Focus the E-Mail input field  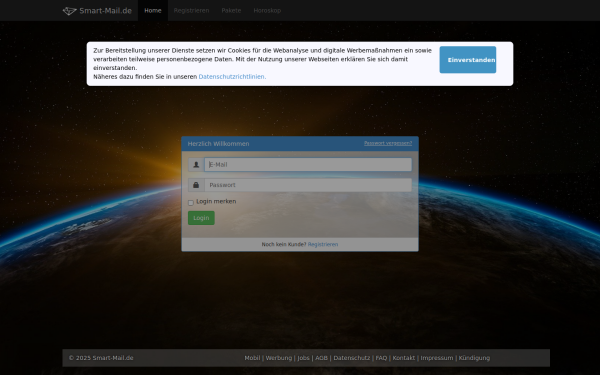308,165
